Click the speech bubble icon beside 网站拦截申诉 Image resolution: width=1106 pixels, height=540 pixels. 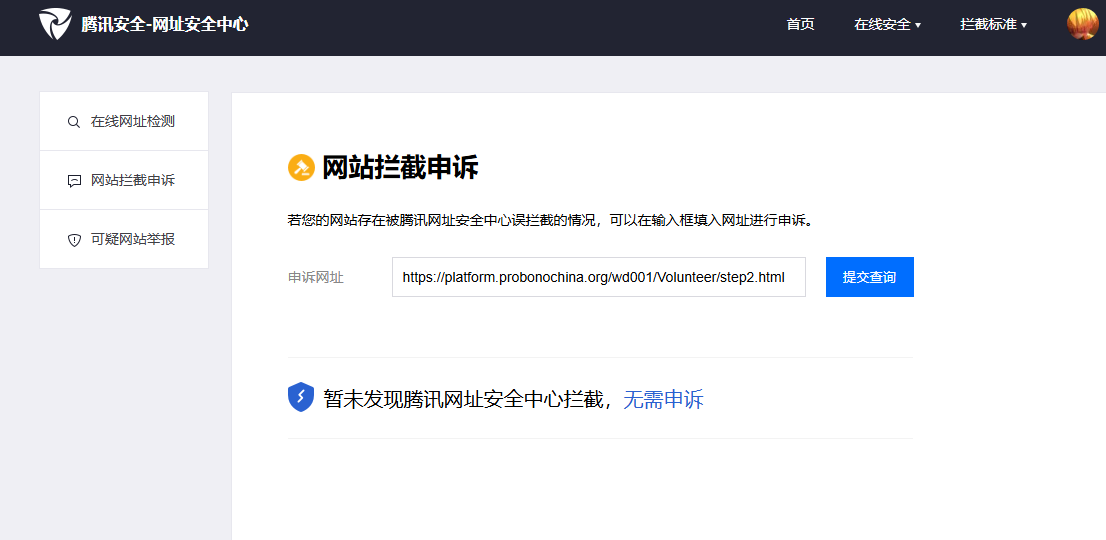[74, 180]
